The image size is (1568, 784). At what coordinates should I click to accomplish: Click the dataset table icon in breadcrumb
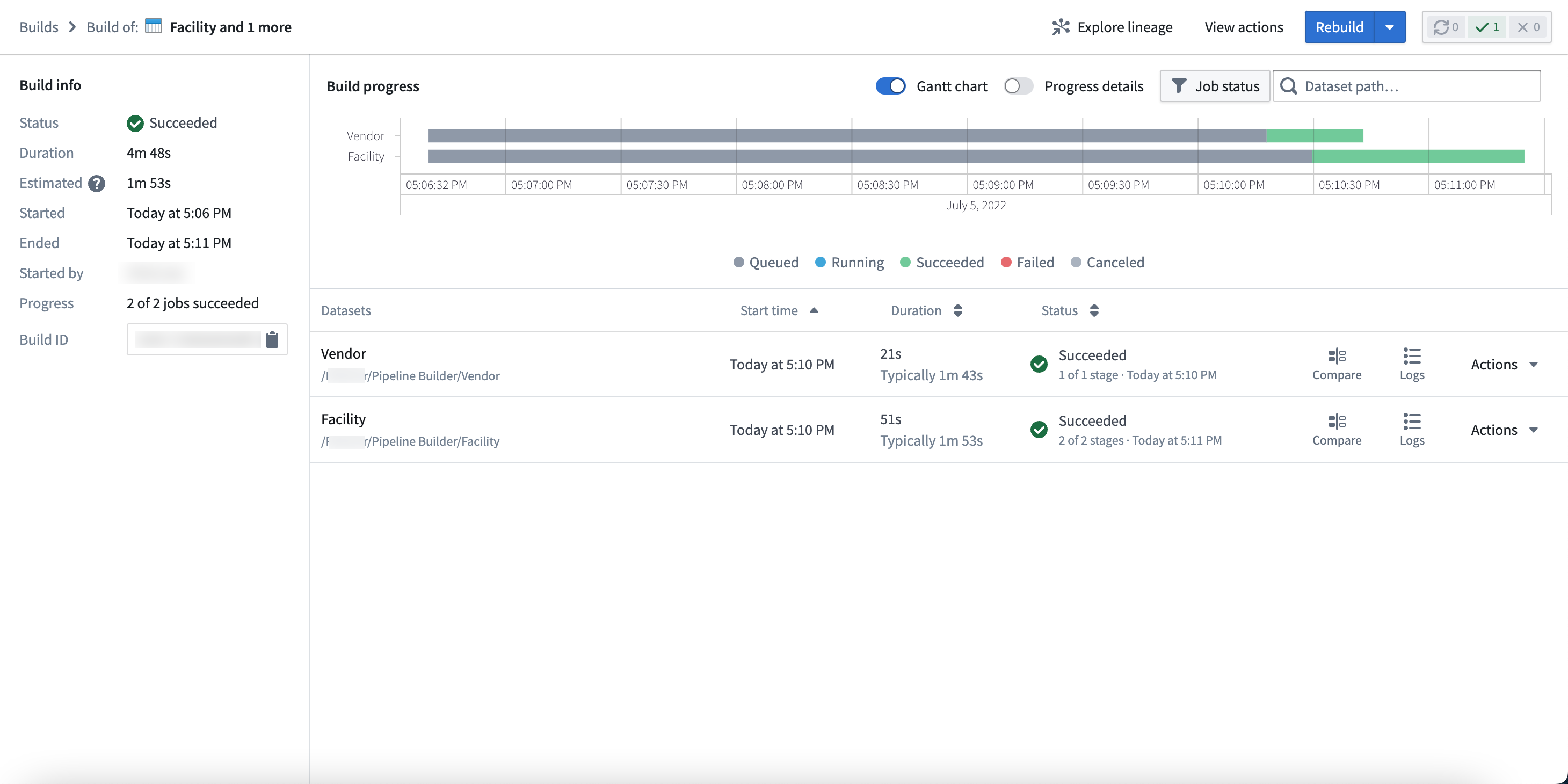coord(154,26)
